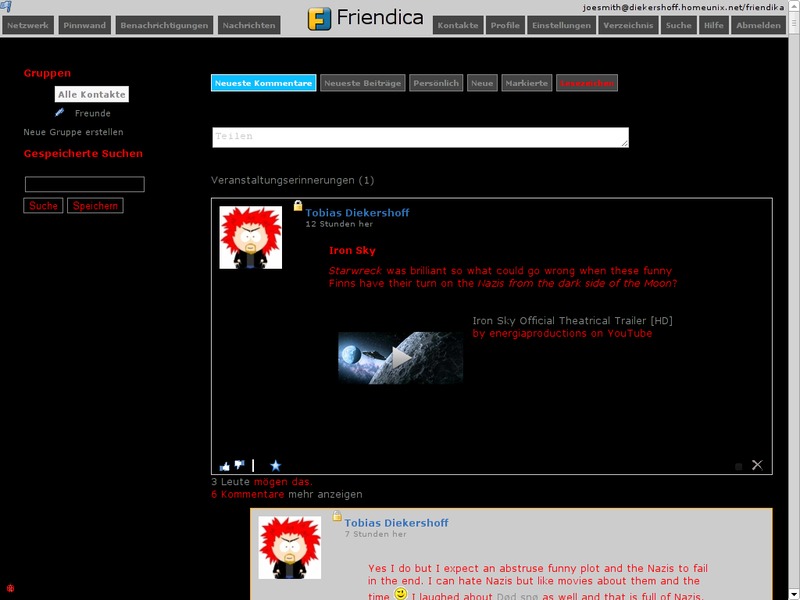Click the joesmith account address at top
Viewport: 800px width, 600px height.
tap(683, 7)
